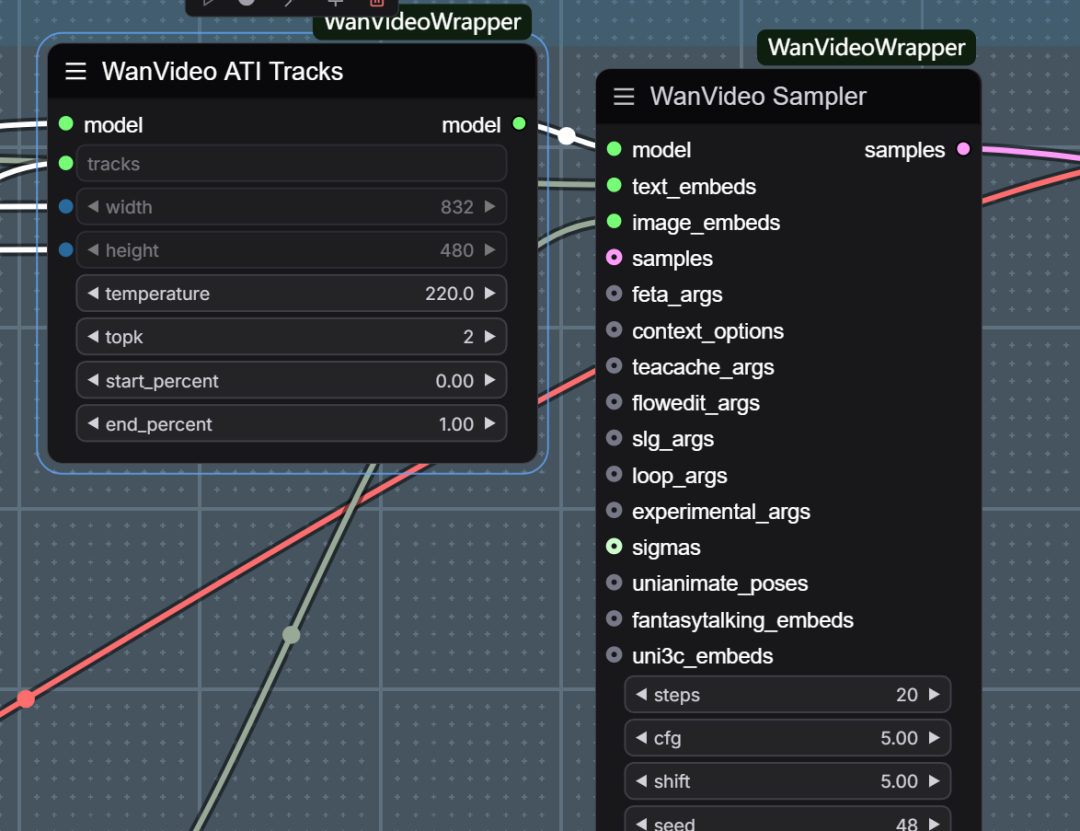Click the temperature value 220.0
1080x831 pixels.
pyautogui.click(x=449, y=294)
